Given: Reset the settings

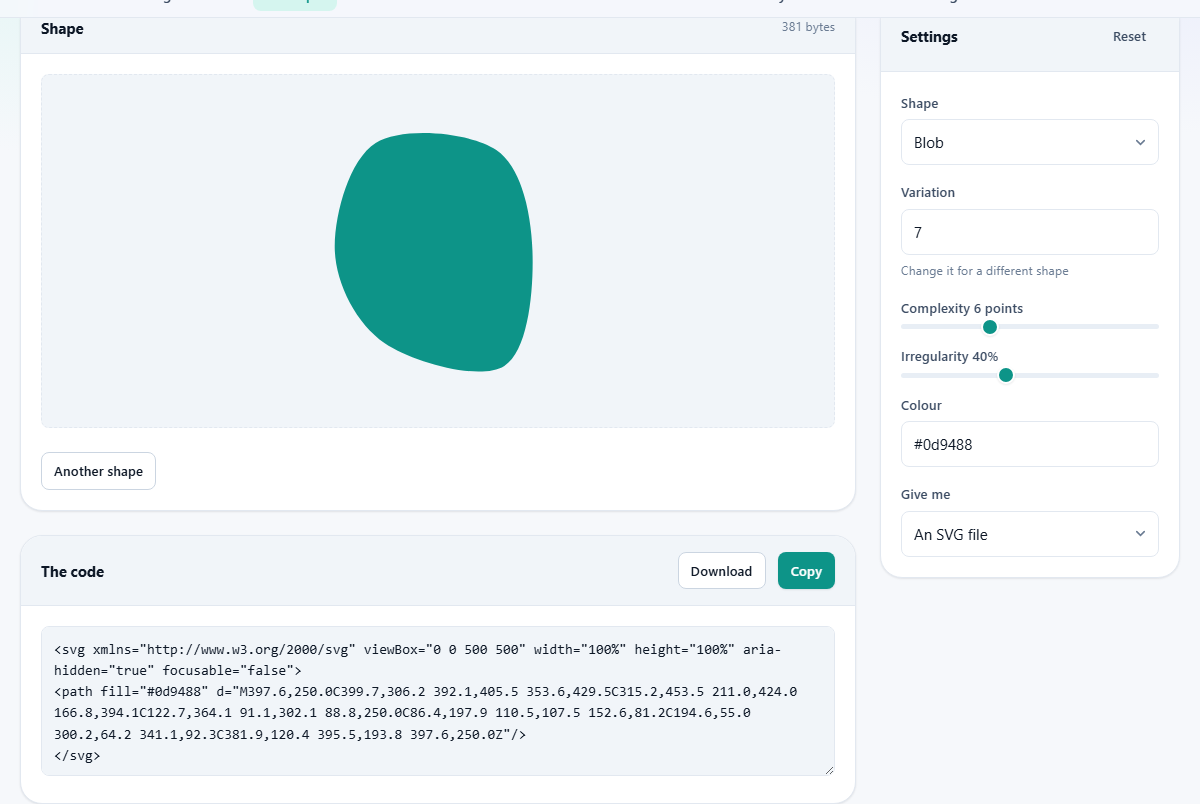Looking at the screenshot, I should tap(1129, 37).
